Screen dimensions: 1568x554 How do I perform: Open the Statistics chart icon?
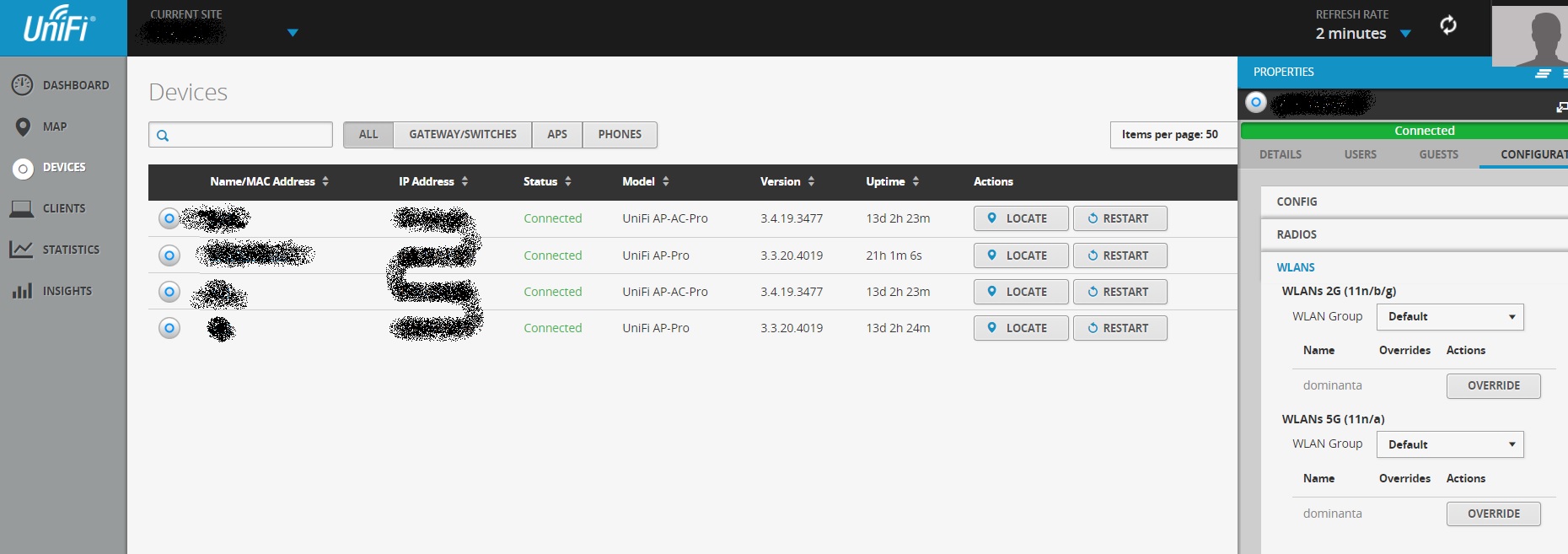pyautogui.click(x=21, y=250)
